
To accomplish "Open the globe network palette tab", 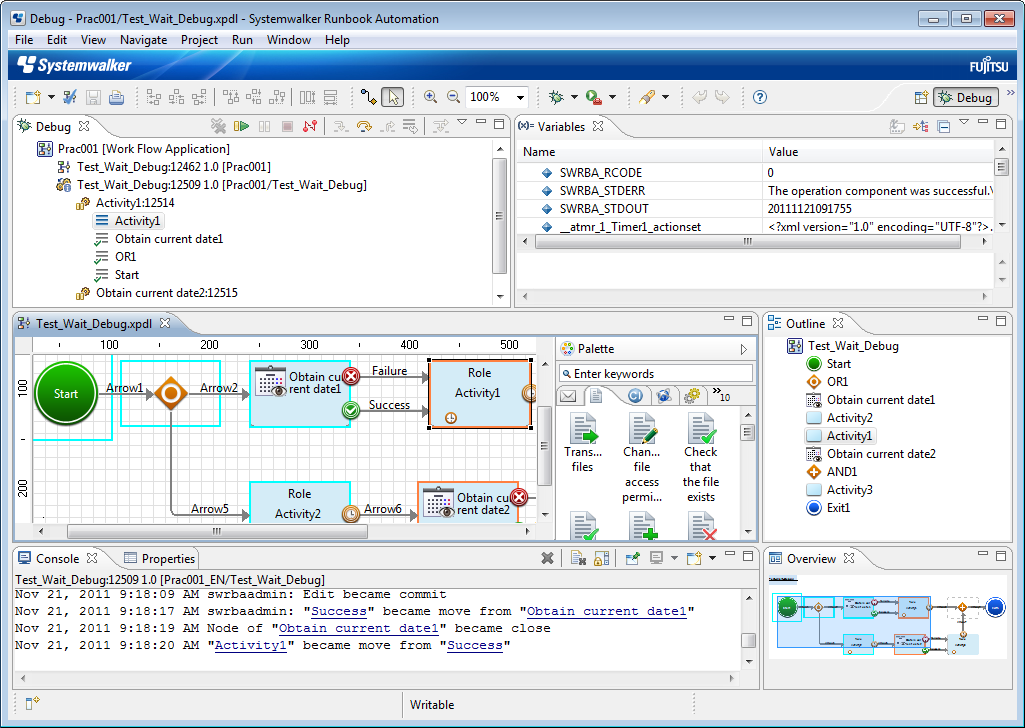I will pyautogui.click(x=664, y=396).
